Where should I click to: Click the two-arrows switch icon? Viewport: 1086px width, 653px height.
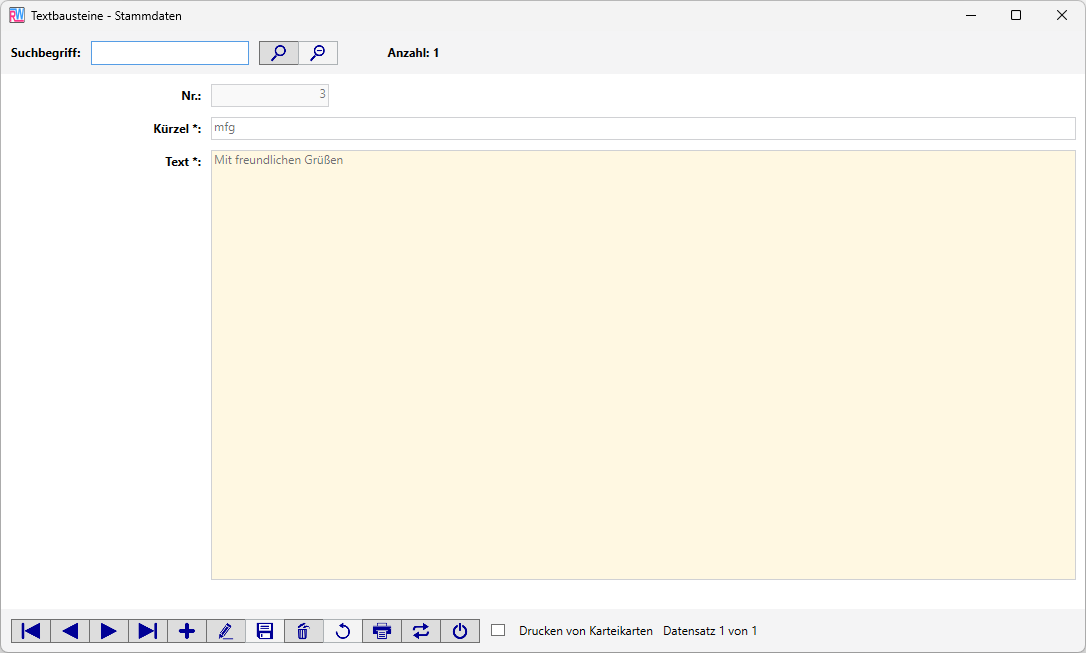tap(421, 631)
